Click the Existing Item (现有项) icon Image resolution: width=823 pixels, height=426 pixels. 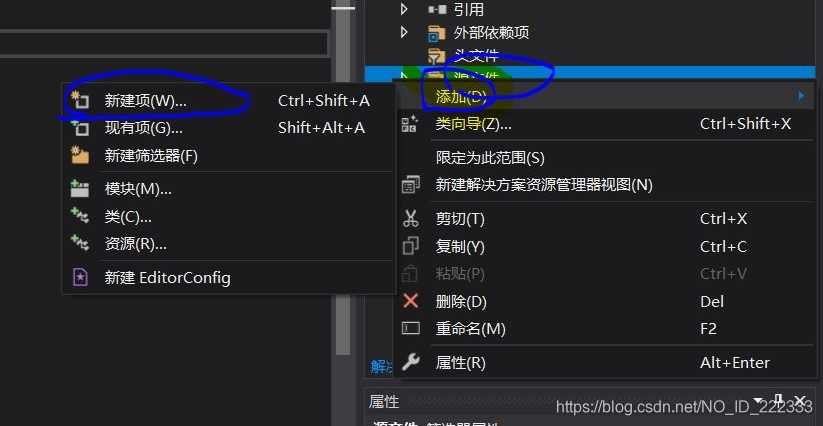80,127
